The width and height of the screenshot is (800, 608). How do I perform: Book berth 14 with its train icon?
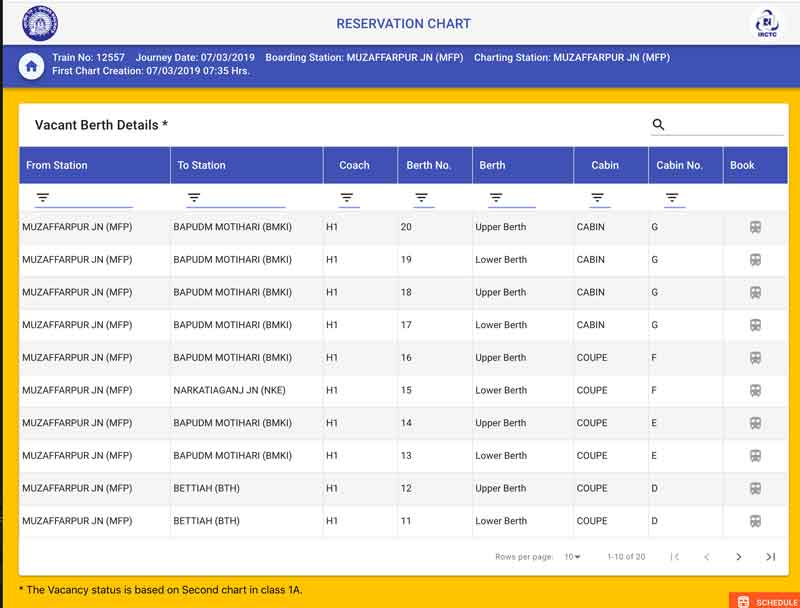(755, 423)
